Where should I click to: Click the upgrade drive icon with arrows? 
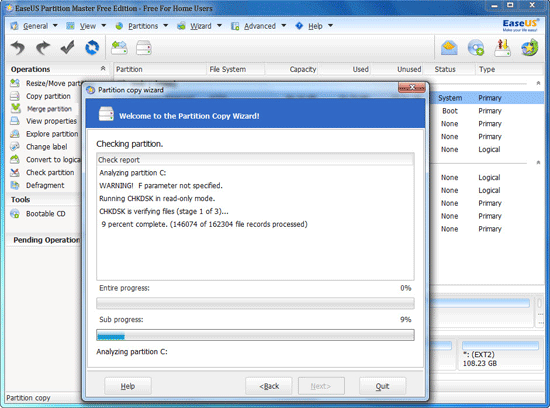click(x=503, y=48)
